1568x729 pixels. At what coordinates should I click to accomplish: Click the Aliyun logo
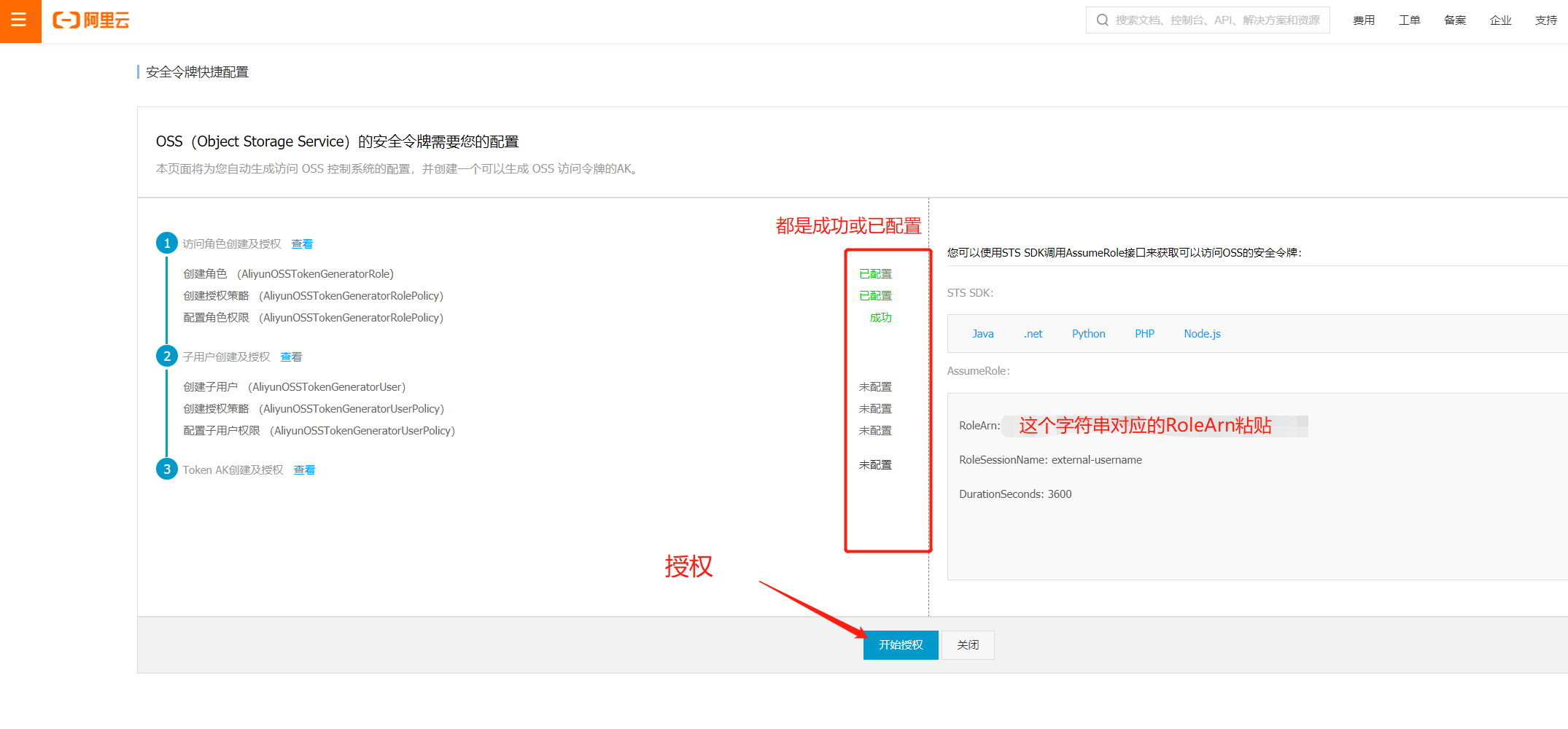click(x=91, y=20)
